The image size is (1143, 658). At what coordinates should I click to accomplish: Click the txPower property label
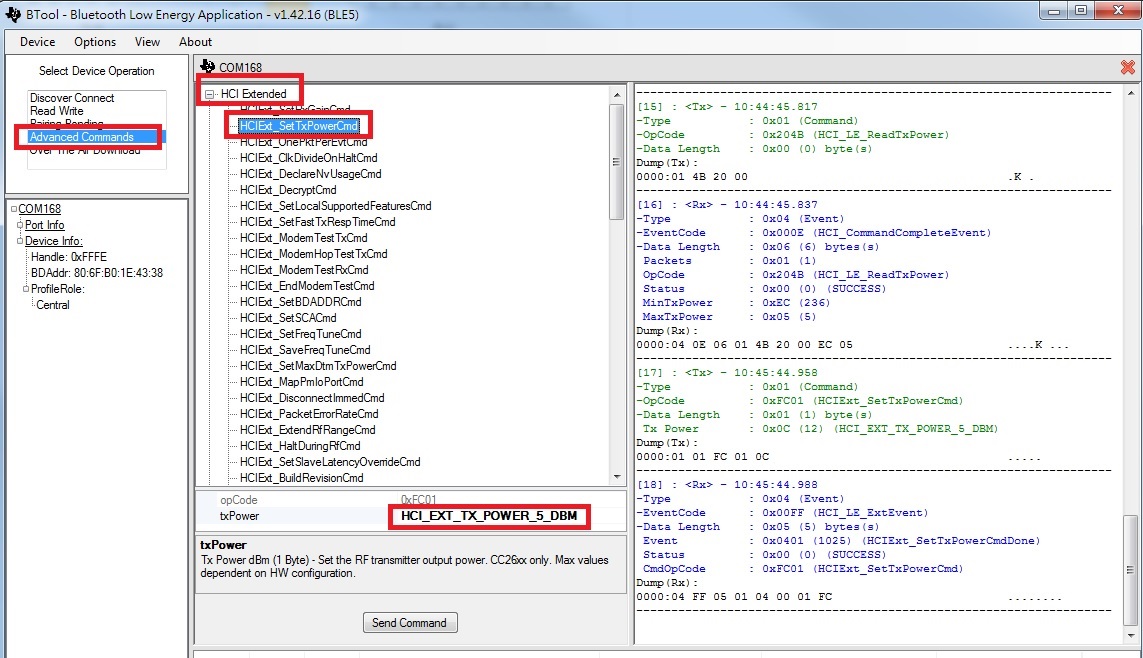239,516
